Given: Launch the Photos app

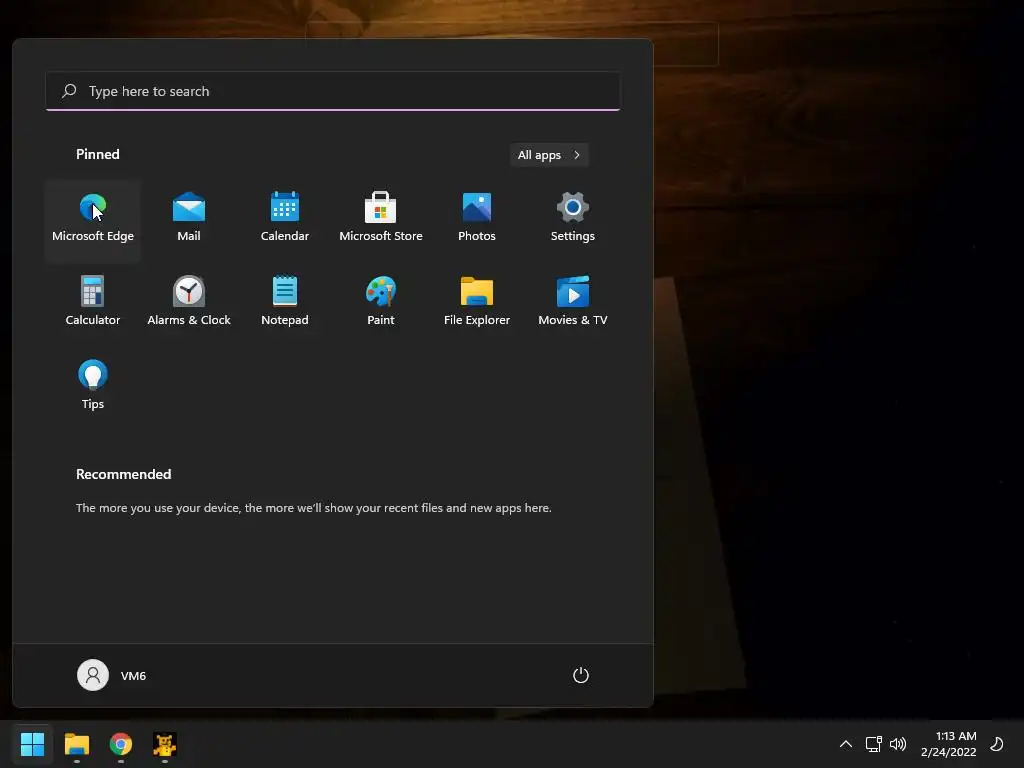Looking at the screenshot, I should (477, 221).
